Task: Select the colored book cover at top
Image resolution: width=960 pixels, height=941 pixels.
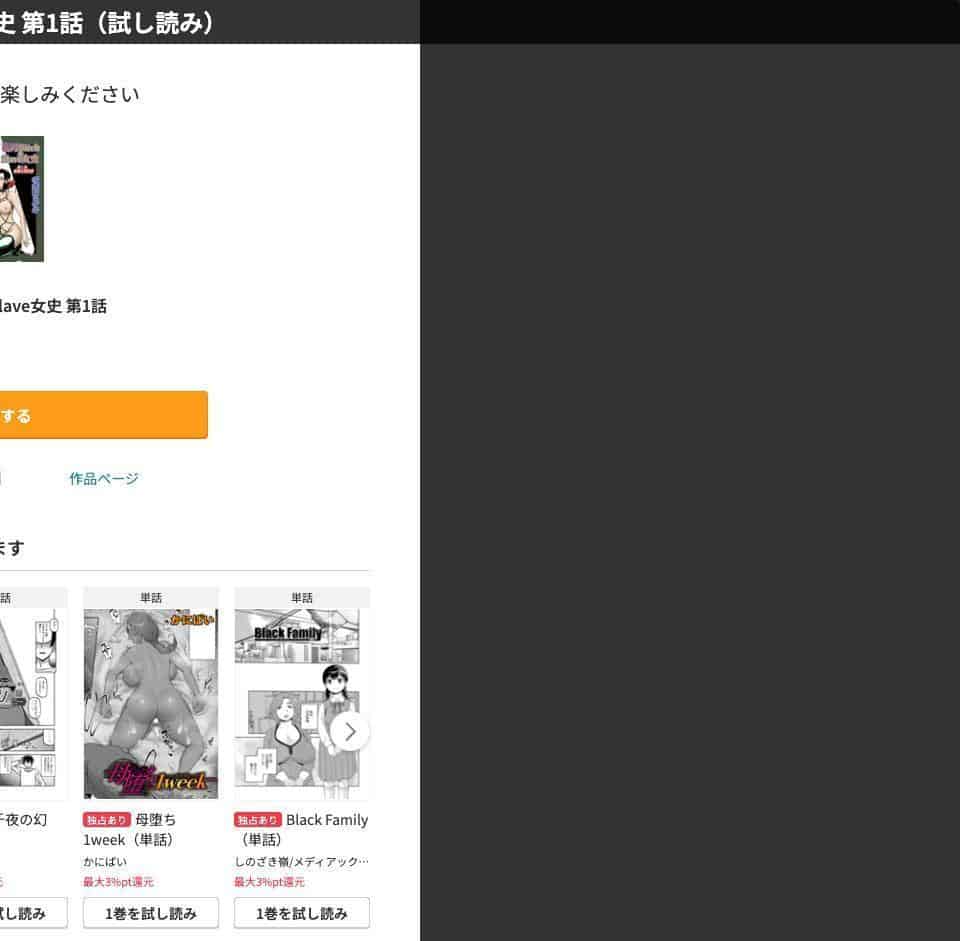Action: click(21, 199)
